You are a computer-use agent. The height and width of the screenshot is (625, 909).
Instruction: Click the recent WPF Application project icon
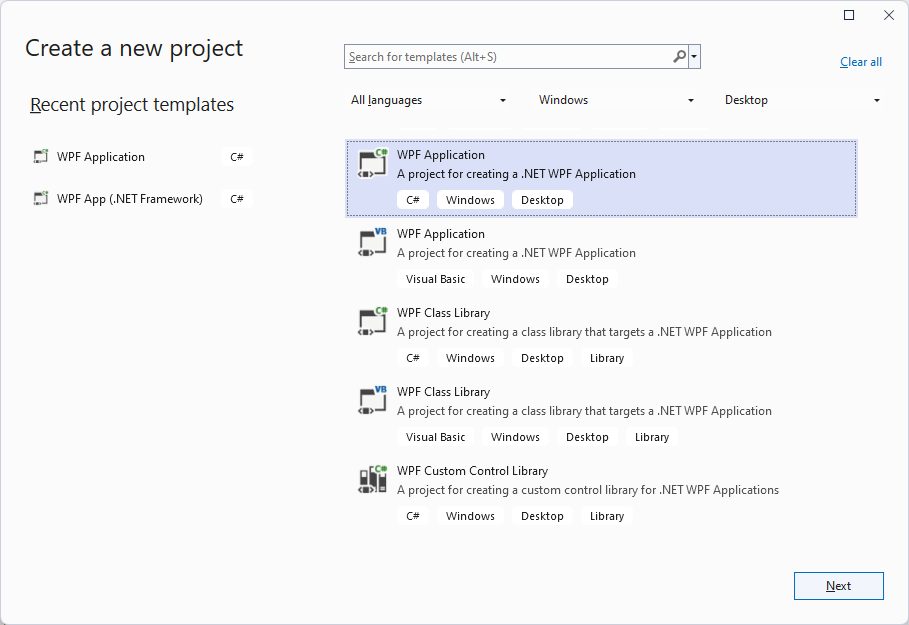[40, 156]
